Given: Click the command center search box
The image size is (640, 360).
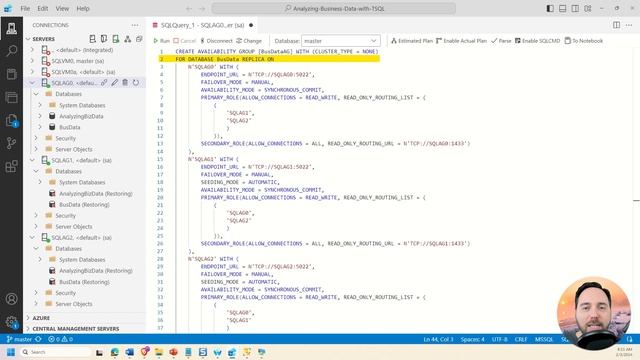Looking at the screenshot, I should click(333, 8).
